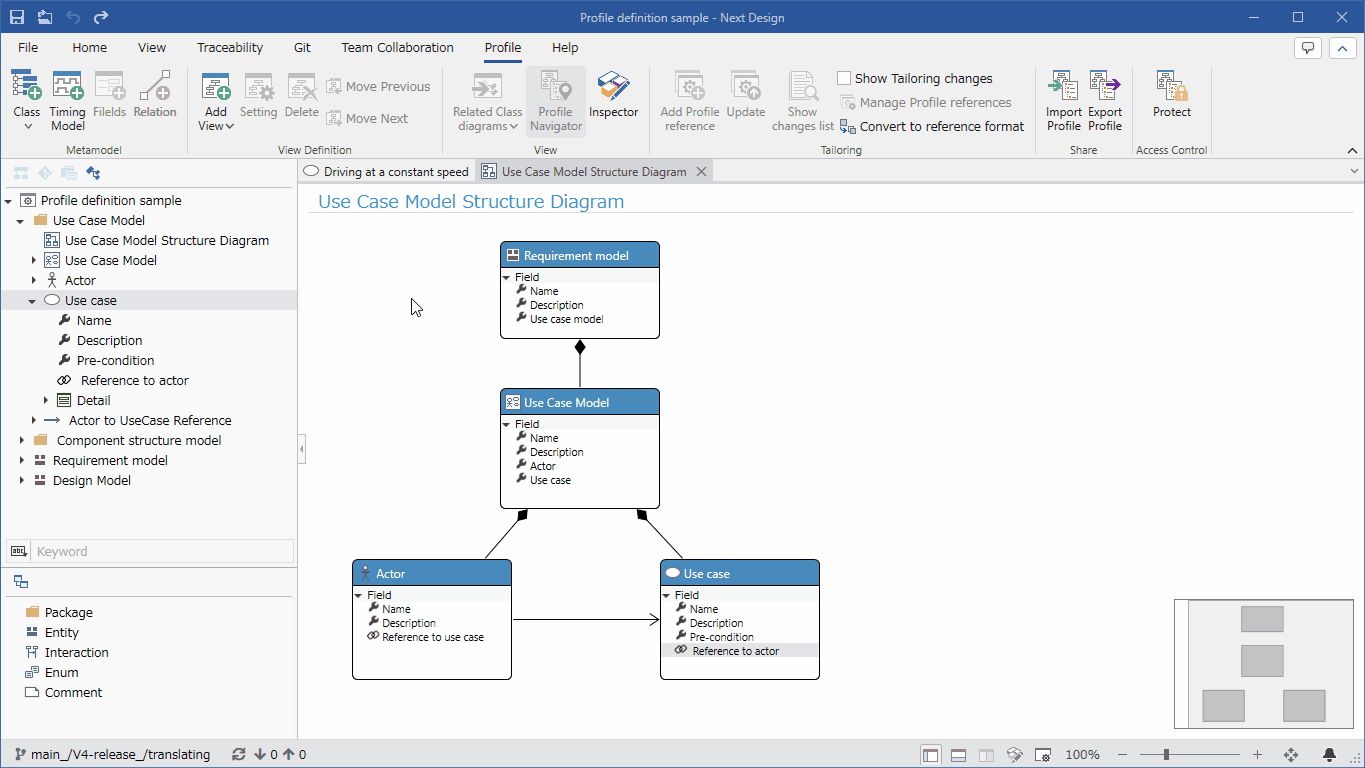1365x768 pixels.
Task: Expand Actor to UseCase Reference node
Action: 34,421
